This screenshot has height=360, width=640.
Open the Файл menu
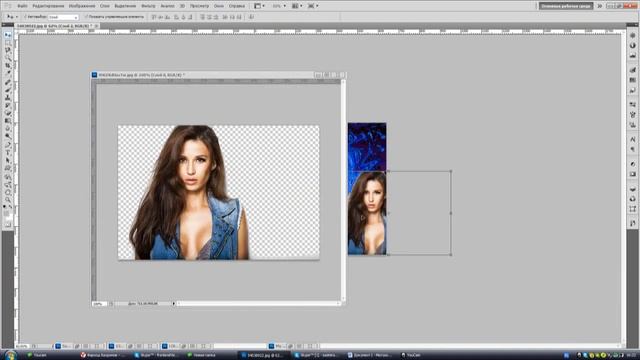pos(22,6)
